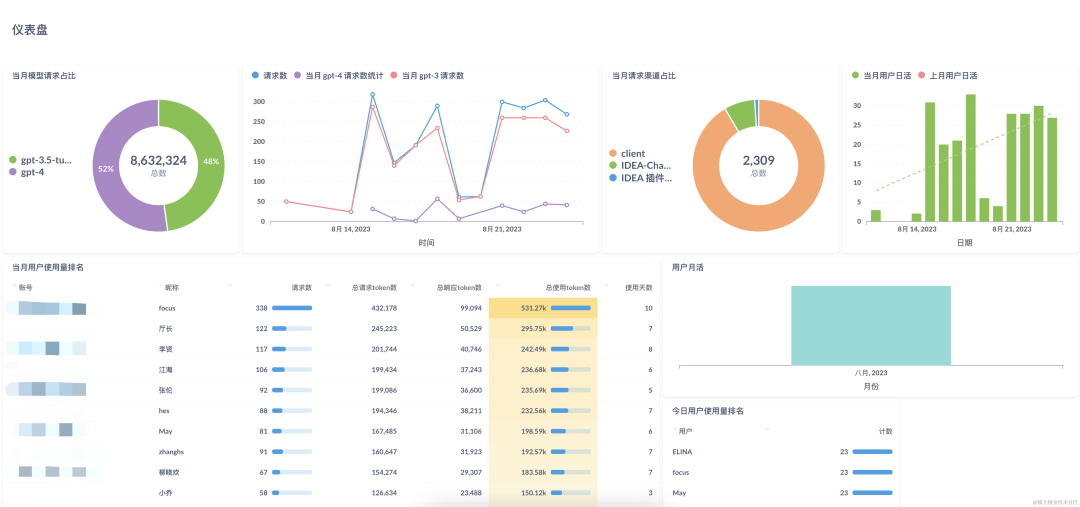Click the 2,309 总数 donut center
The width and height of the screenshot is (1080, 507).
pyautogui.click(x=758, y=165)
